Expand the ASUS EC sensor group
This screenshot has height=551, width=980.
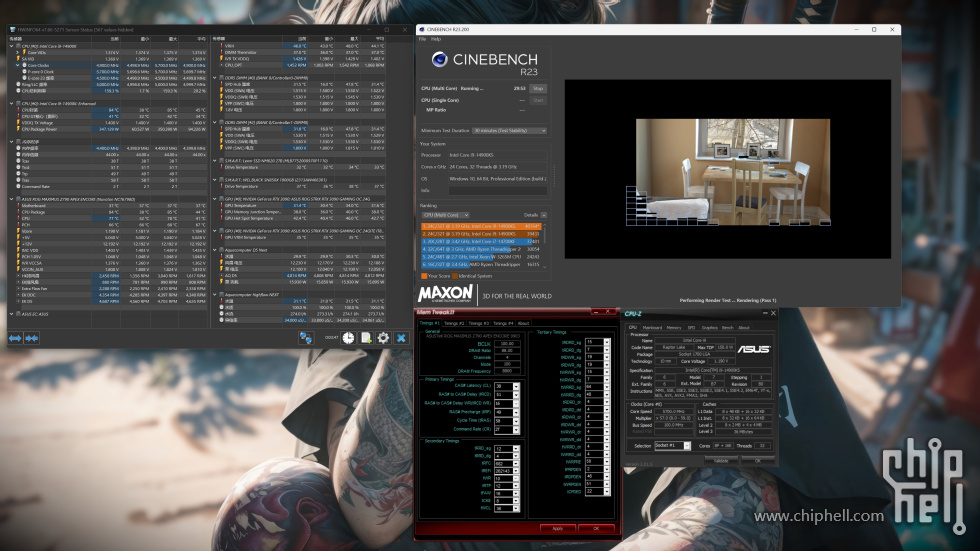(11, 314)
